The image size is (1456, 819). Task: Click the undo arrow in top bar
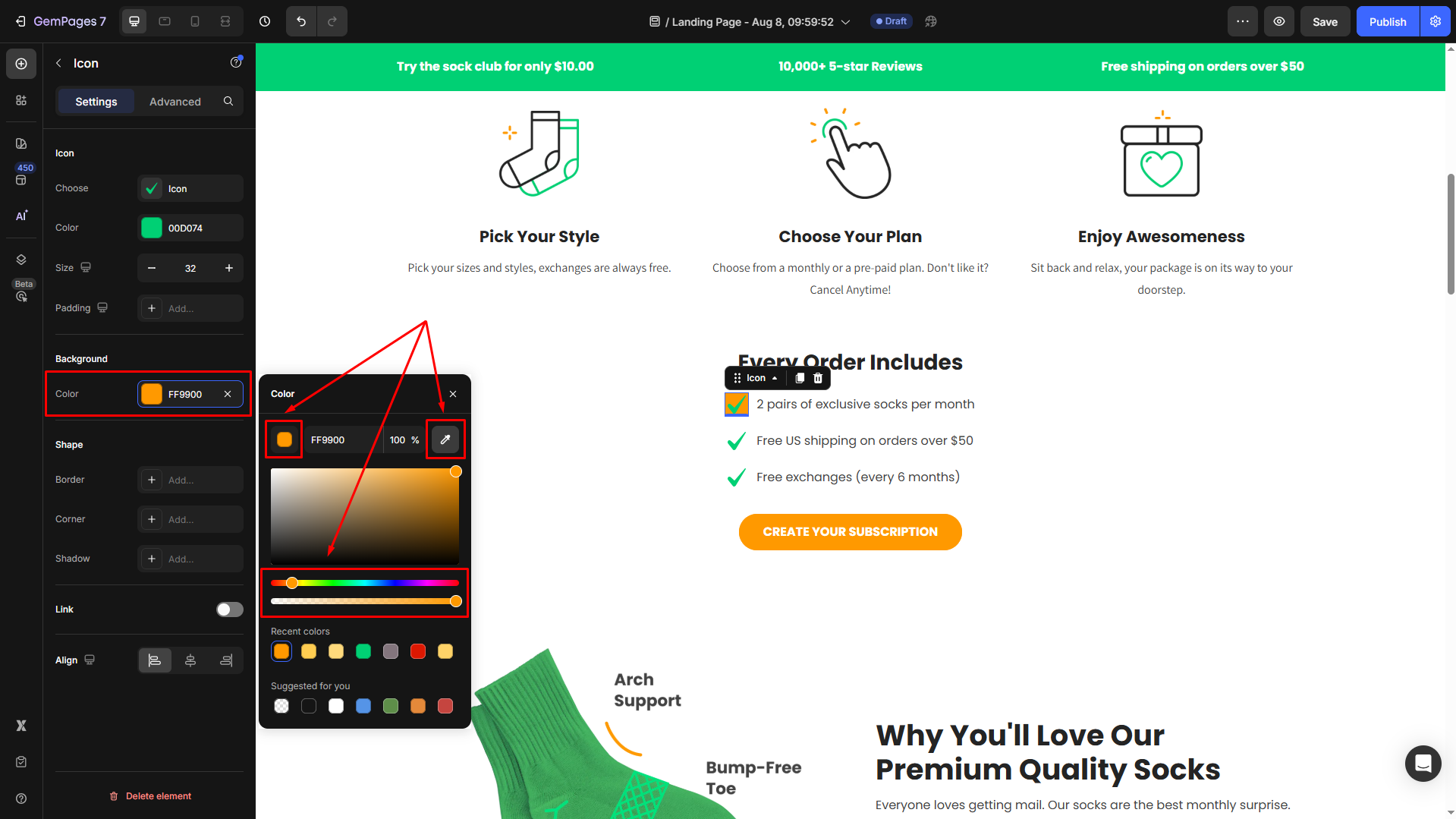click(x=301, y=21)
